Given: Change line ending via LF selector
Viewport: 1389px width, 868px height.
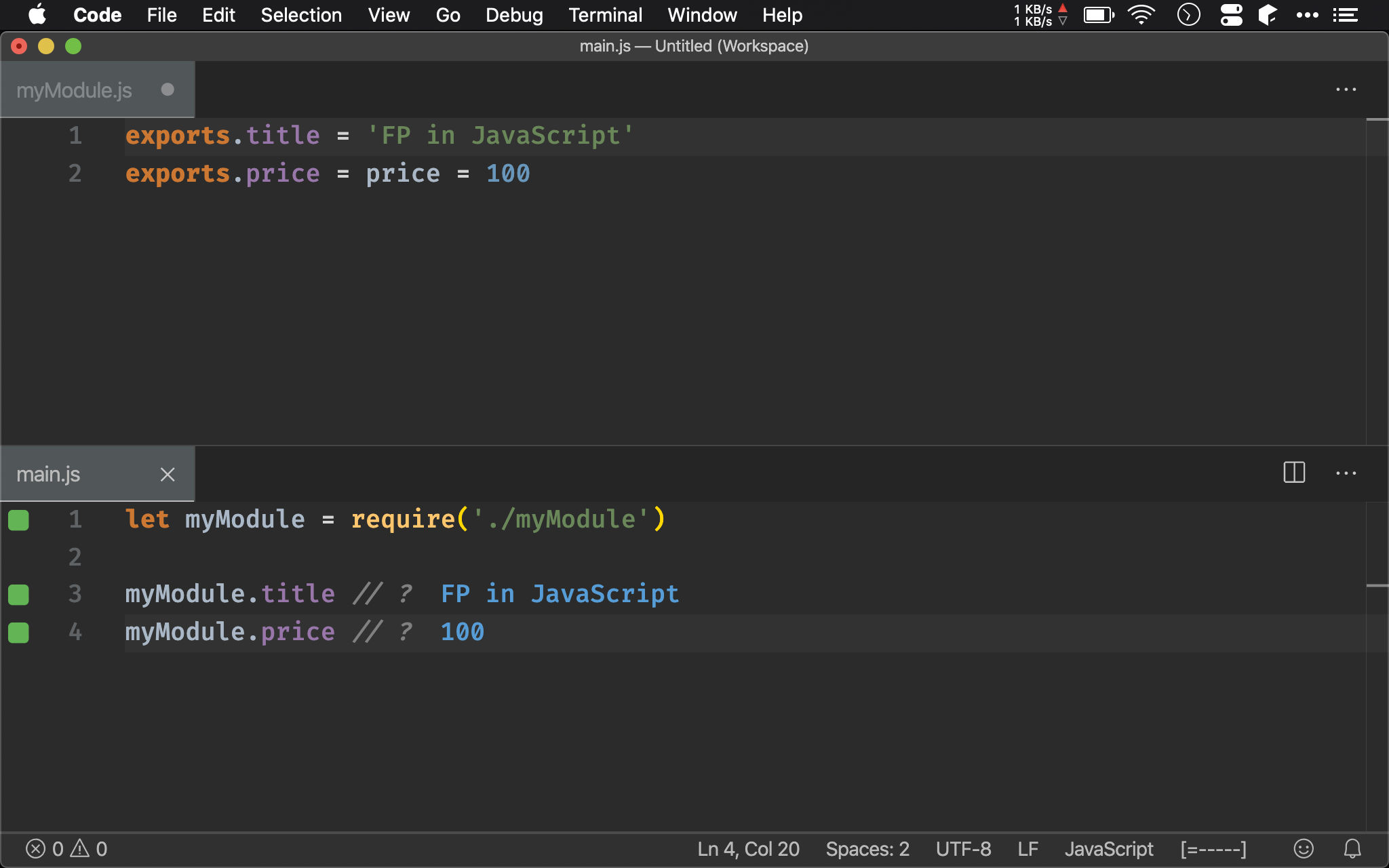Looking at the screenshot, I should (1028, 849).
